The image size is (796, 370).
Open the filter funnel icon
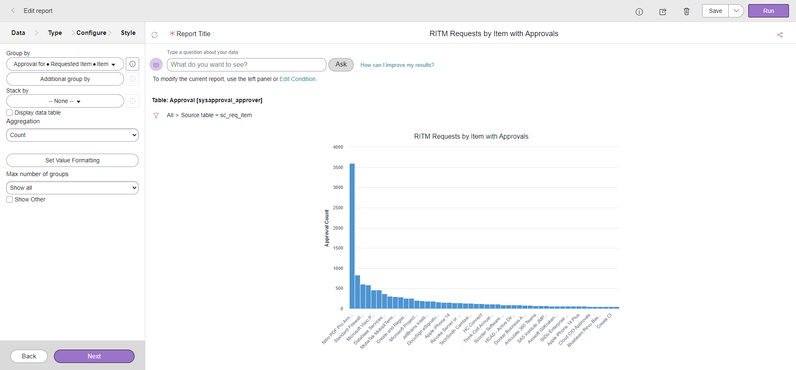(156, 115)
